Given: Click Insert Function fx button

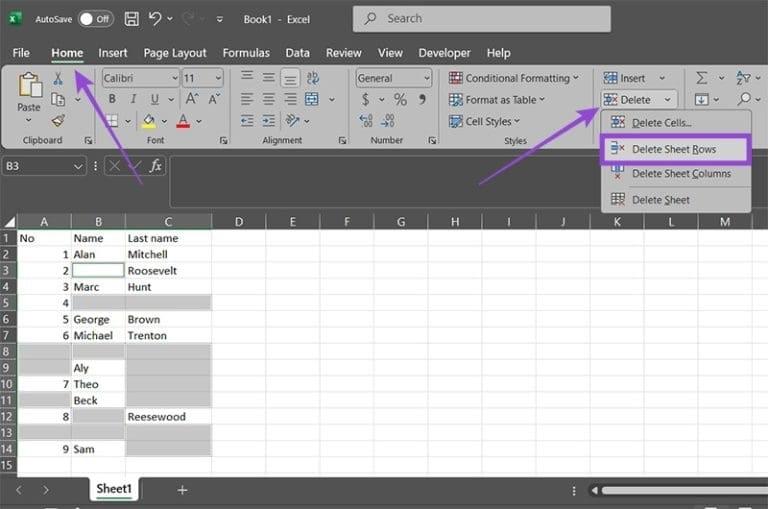Looking at the screenshot, I should (x=156, y=166).
